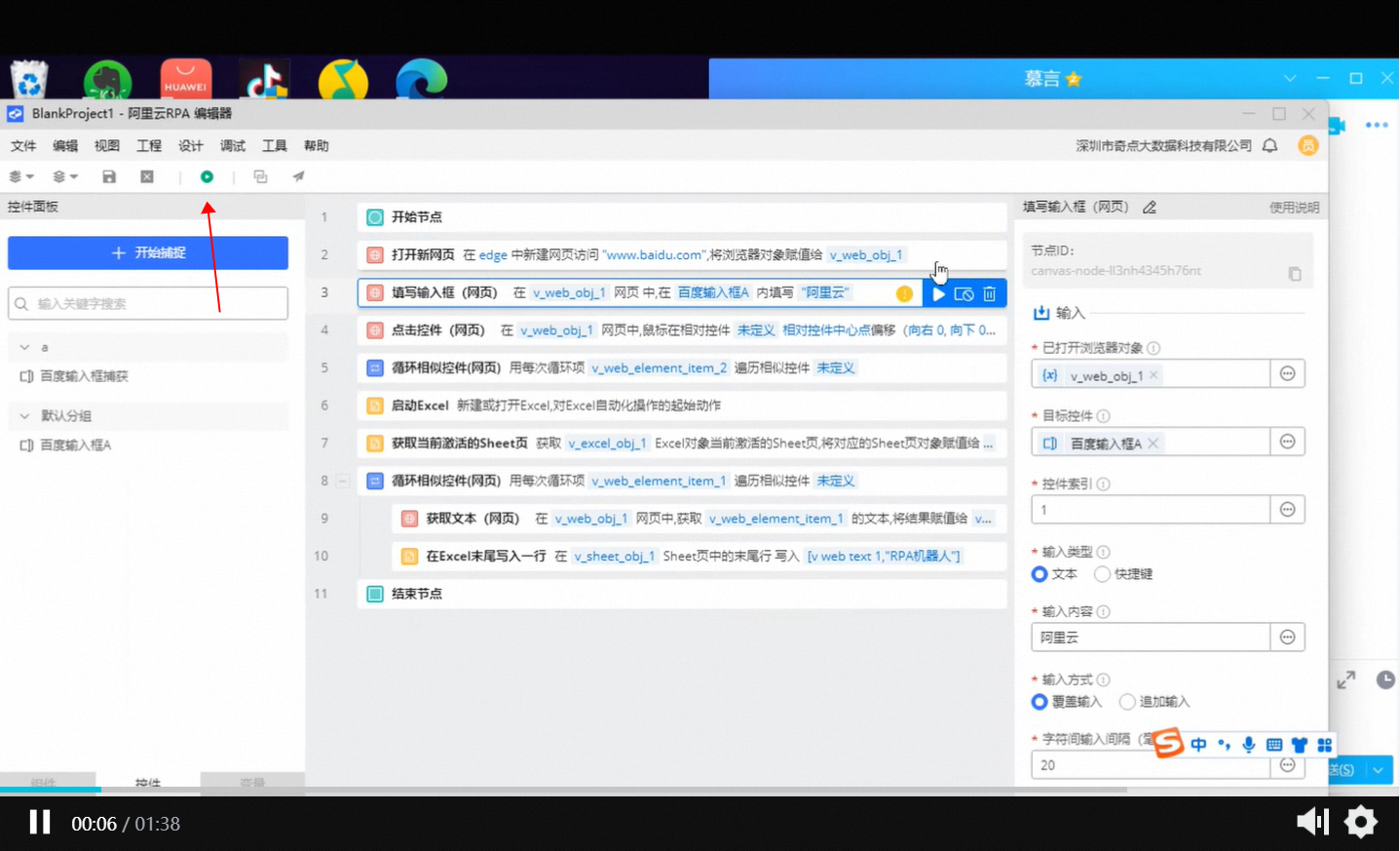Collapse the loop node at line 8
The image size is (1400, 851).
tap(343, 481)
